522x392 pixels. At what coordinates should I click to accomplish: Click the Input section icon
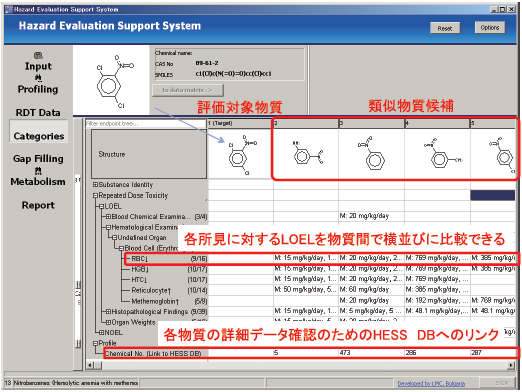[x=38, y=55]
